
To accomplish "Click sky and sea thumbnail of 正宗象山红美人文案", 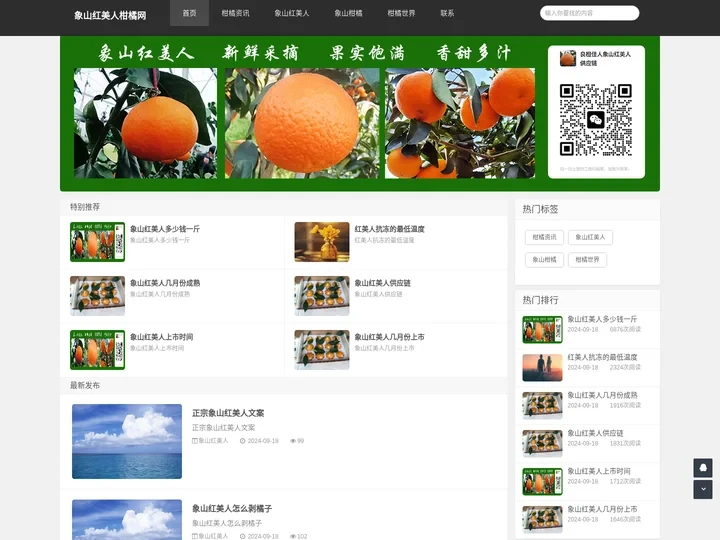I will (127, 441).
